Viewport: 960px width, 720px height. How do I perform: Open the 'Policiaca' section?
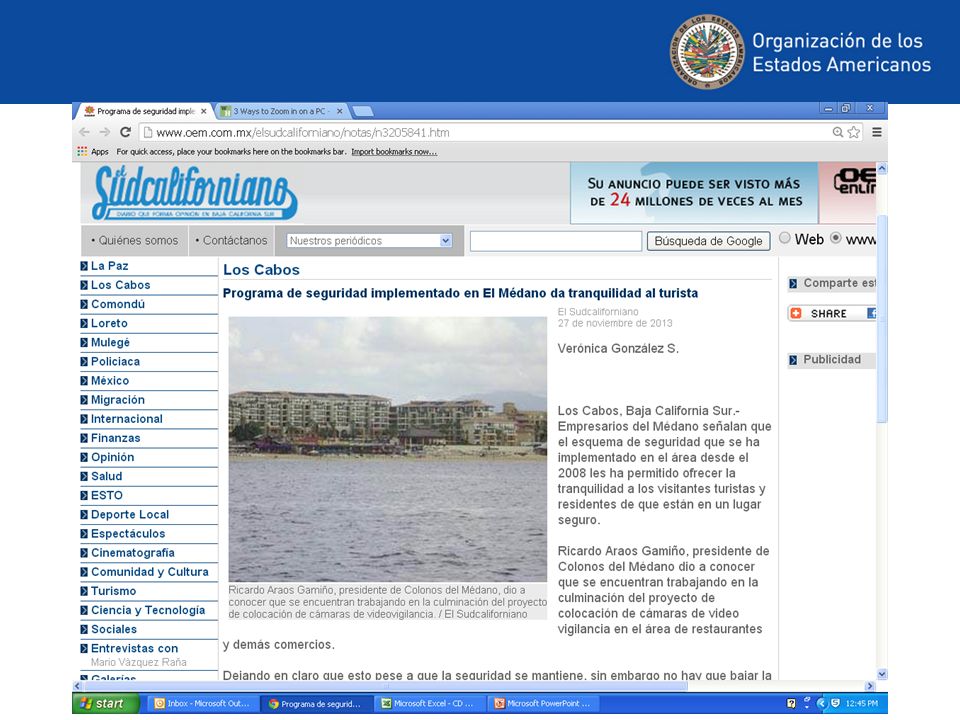tap(115, 361)
